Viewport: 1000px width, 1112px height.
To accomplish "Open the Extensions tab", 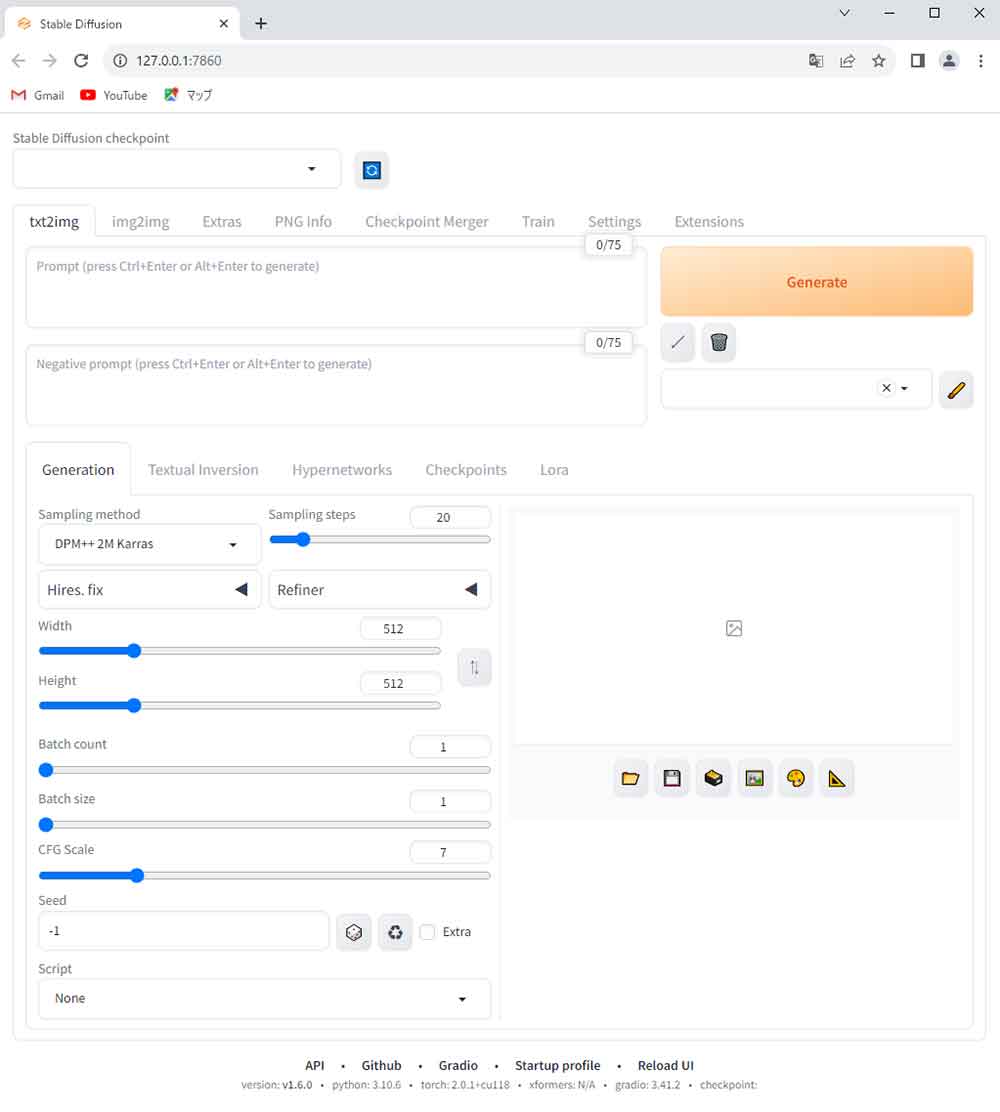I will tap(709, 222).
